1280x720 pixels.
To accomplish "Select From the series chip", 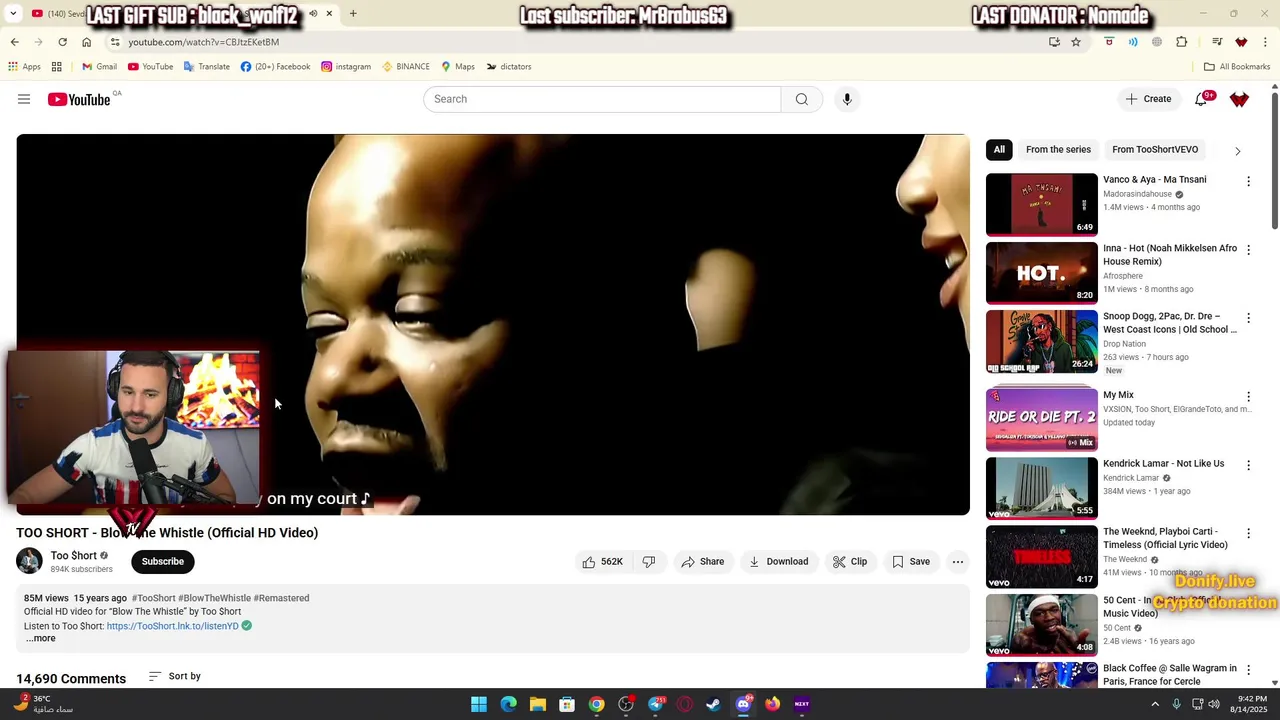I will tap(1058, 150).
